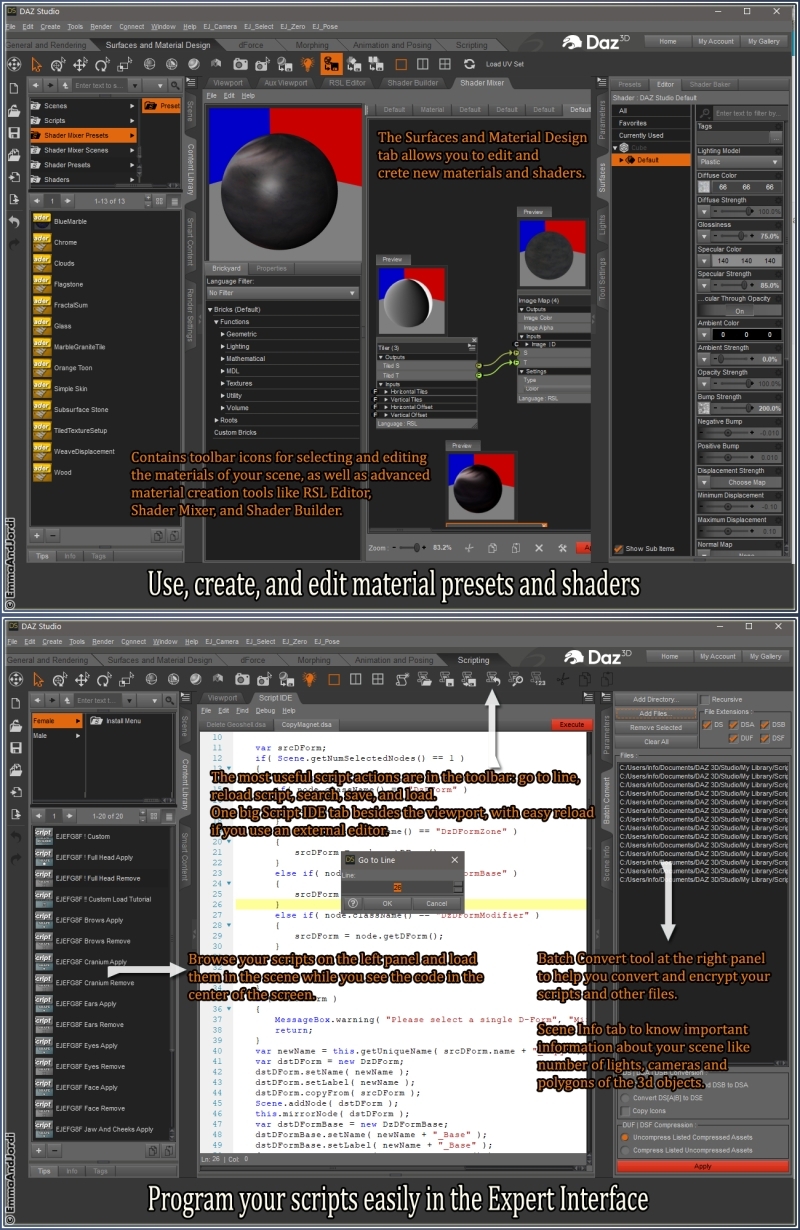Click four-pane grid layout icon, Shader Mixer window toolbar
The height and width of the screenshot is (1230, 800).
(x=445, y=64)
